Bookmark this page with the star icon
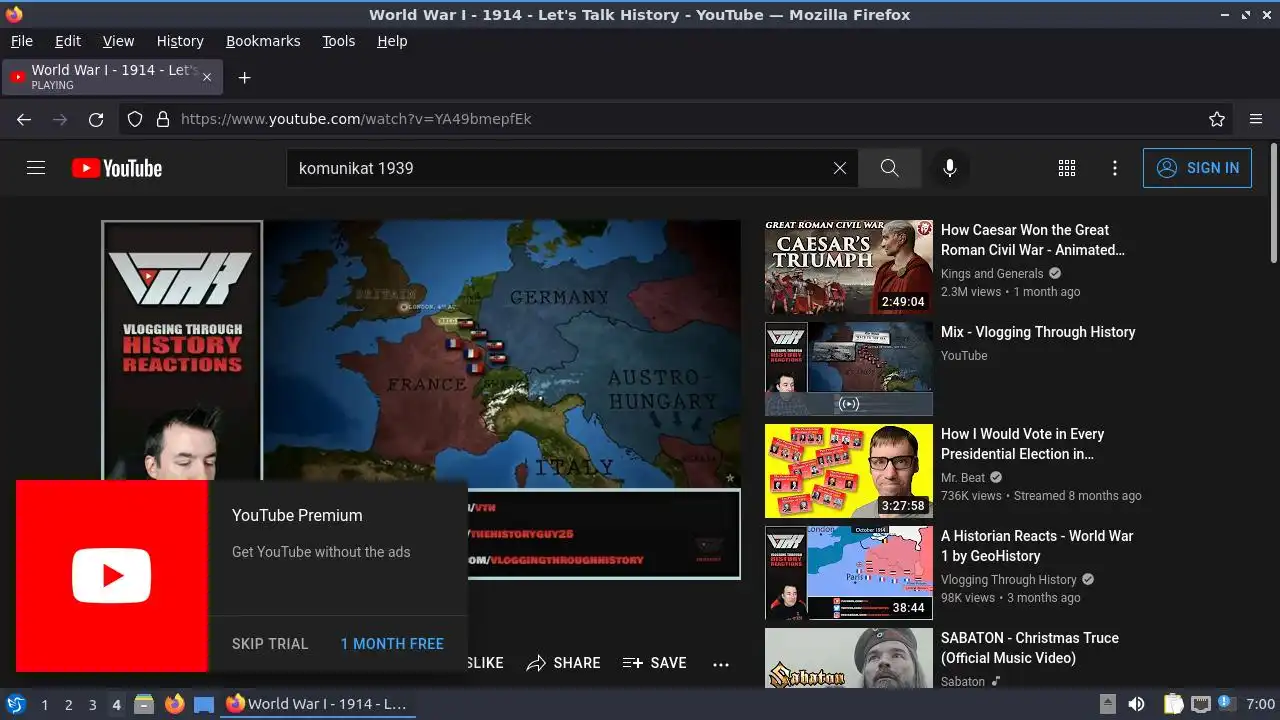Screen dimensions: 1280x720 point(1217,119)
